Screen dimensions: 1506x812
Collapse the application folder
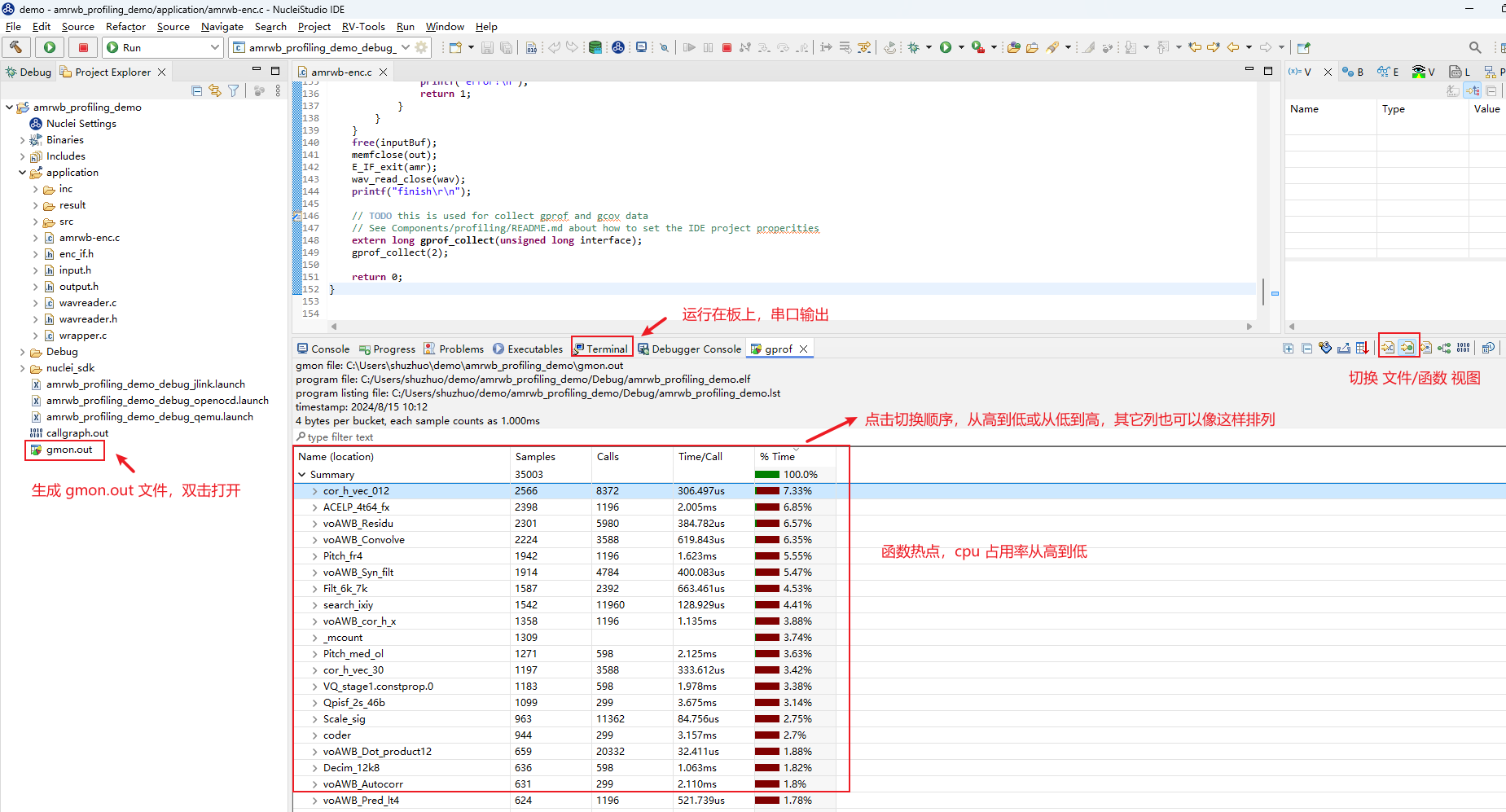tap(22, 173)
